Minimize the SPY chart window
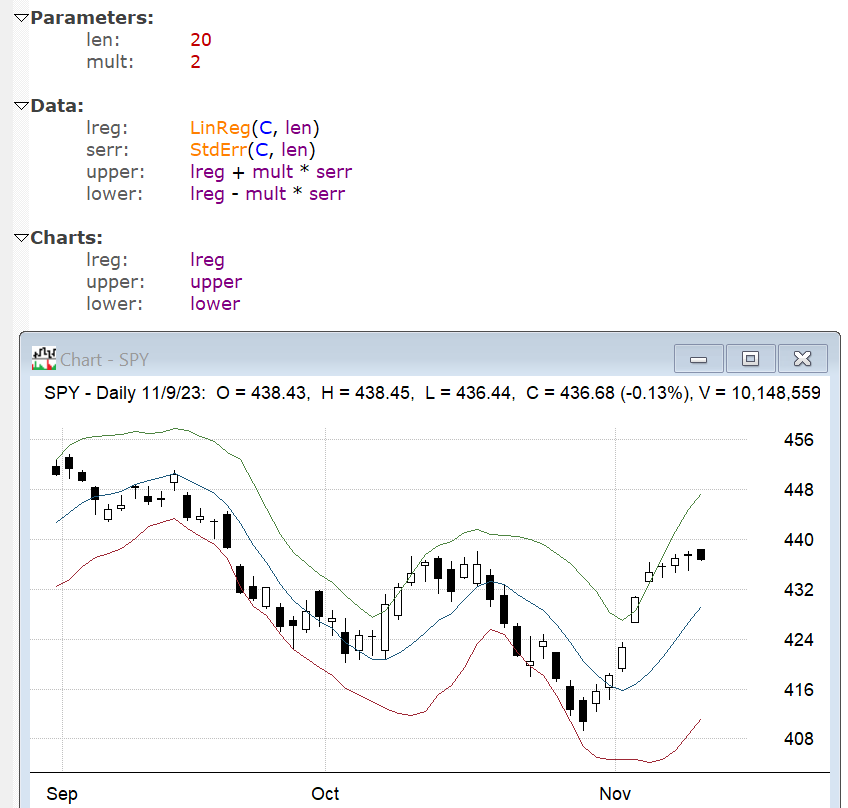Image resolution: width=848 pixels, height=808 pixels. point(699,359)
